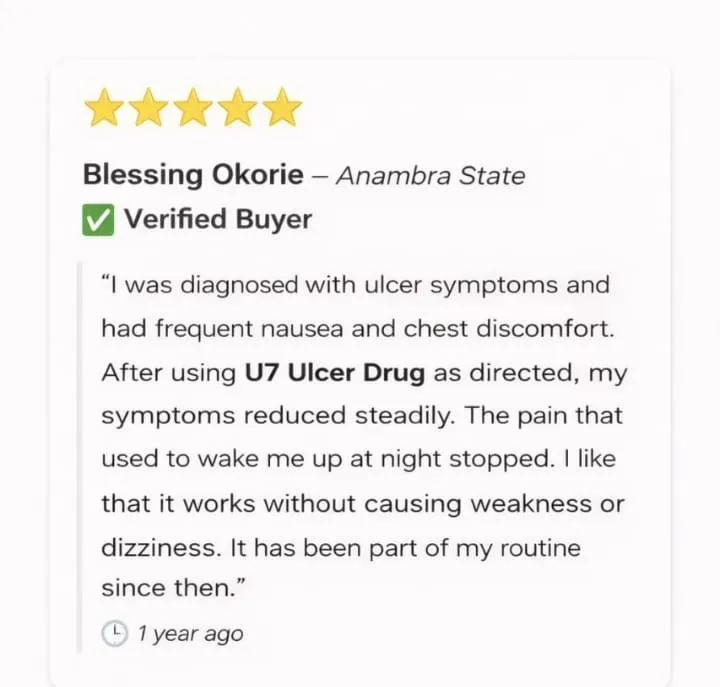Click the "1 year ago" timestamp
This screenshot has height=687, width=720.
190,633
